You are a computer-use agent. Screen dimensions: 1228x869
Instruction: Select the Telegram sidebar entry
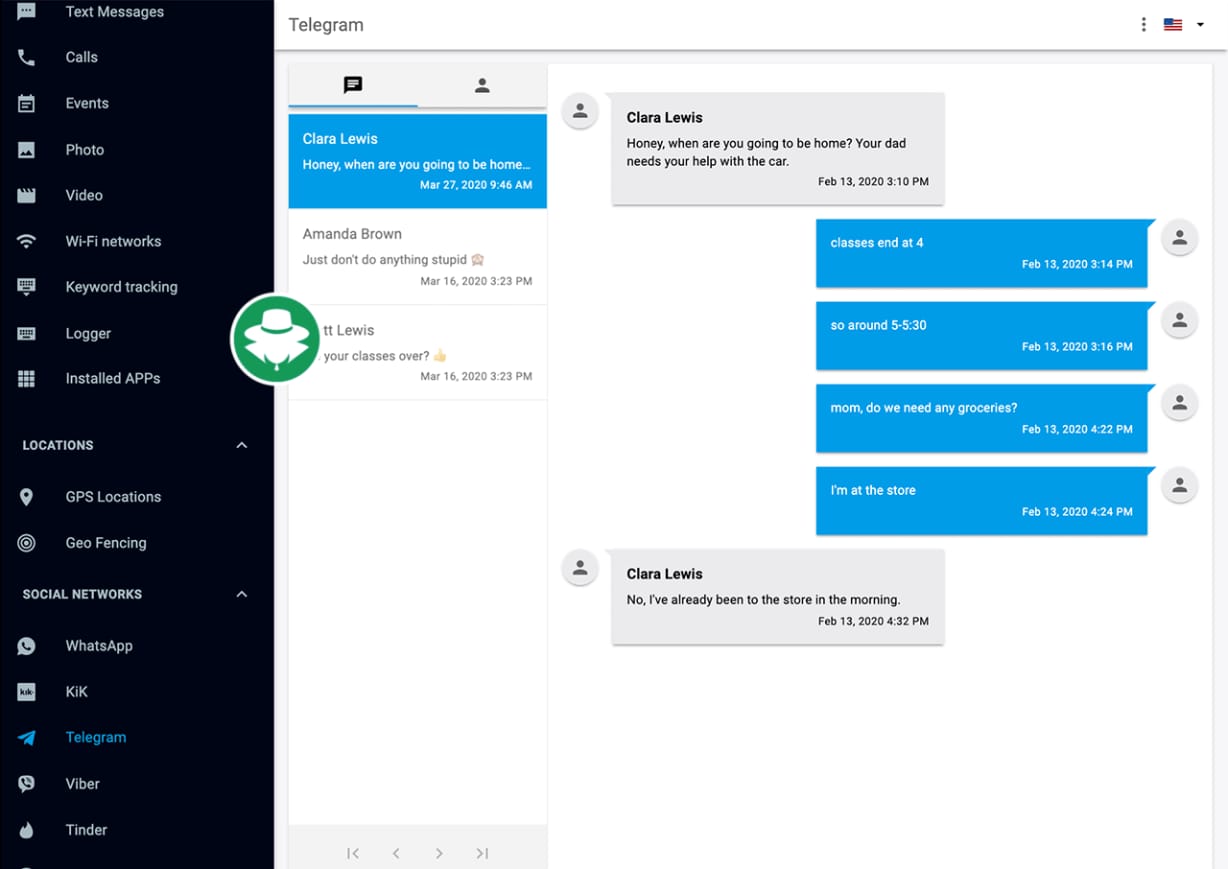pos(96,737)
